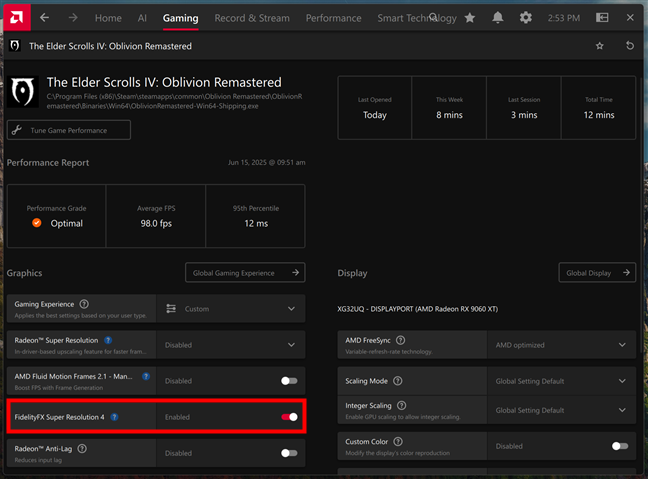This screenshot has height=479, width=648.
Task: Select the Gaming tab
Action: click(x=181, y=18)
